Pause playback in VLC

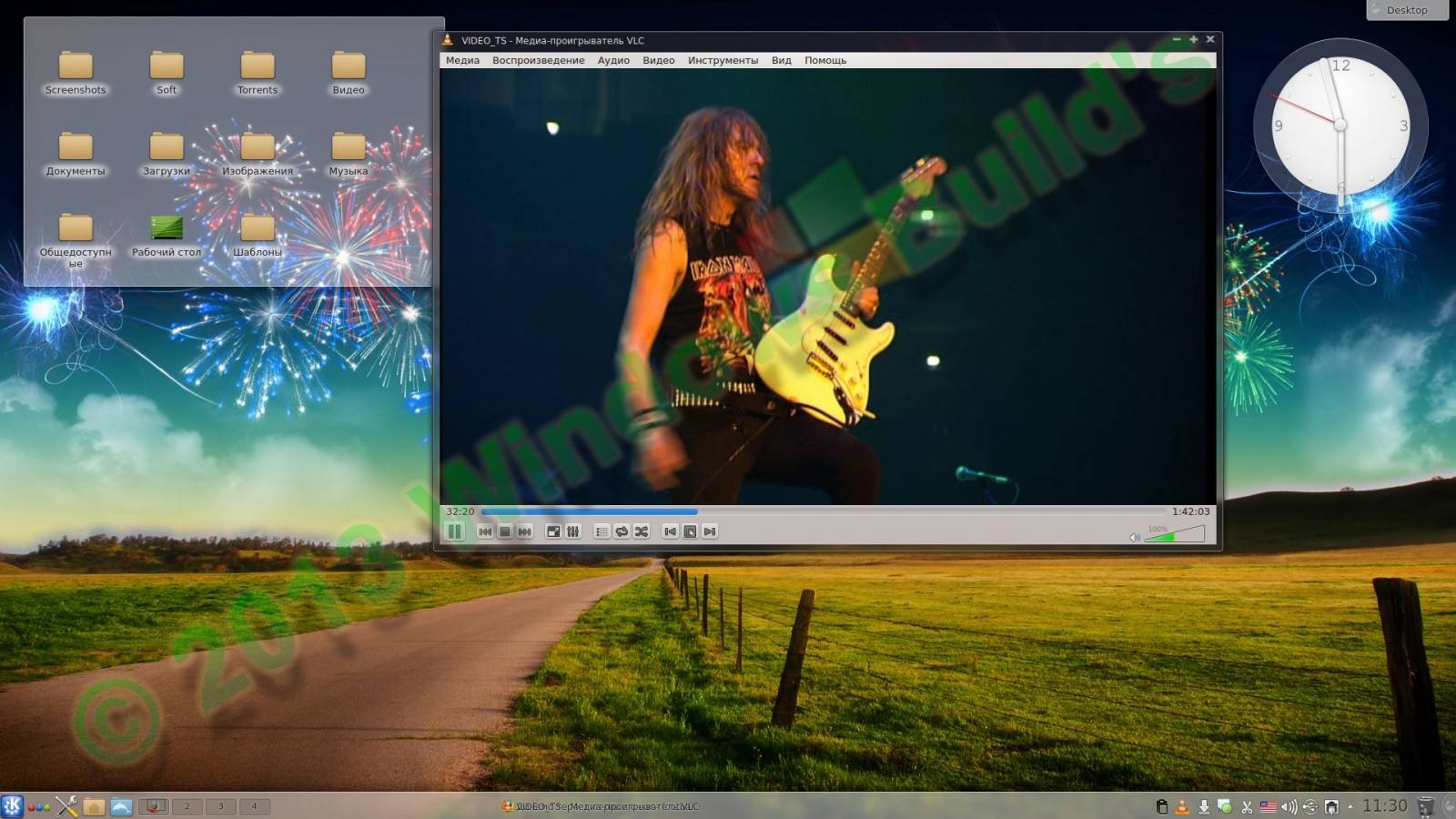point(455,531)
